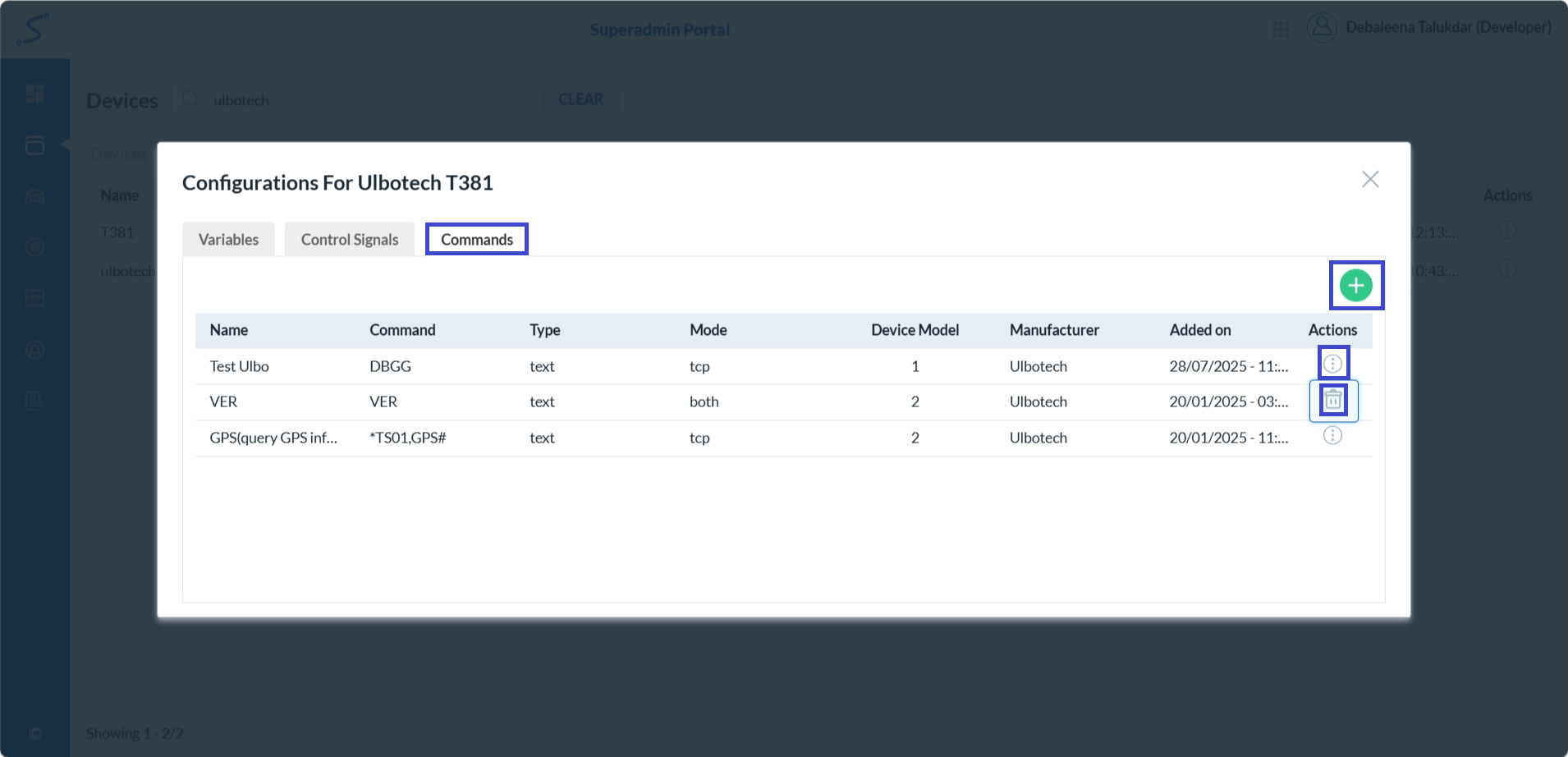Screen dimensions: 1568x757
Task: Click the delete trash icon for VER
Action: coord(1332,401)
